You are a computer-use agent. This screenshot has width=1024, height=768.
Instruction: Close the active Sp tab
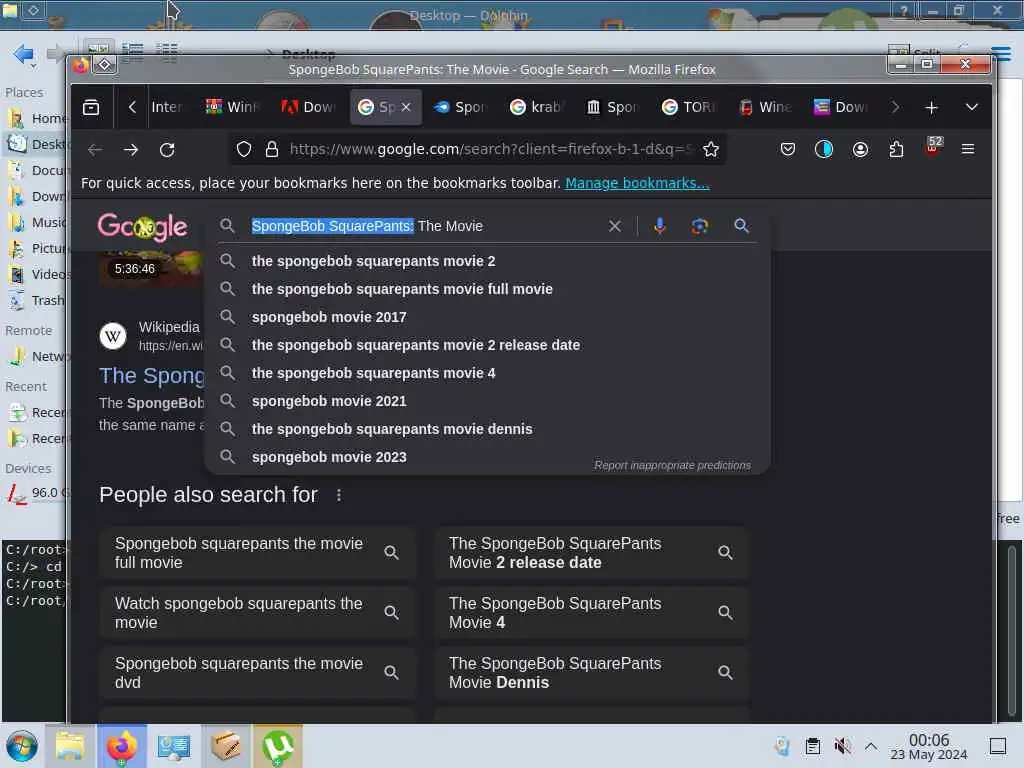406,107
